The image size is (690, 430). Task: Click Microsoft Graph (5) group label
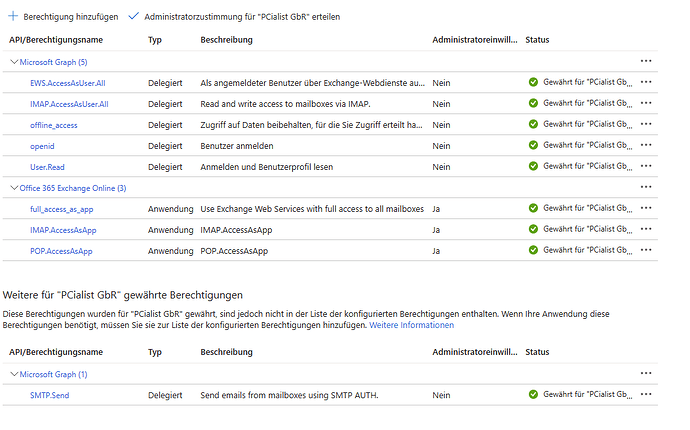point(53,62)
